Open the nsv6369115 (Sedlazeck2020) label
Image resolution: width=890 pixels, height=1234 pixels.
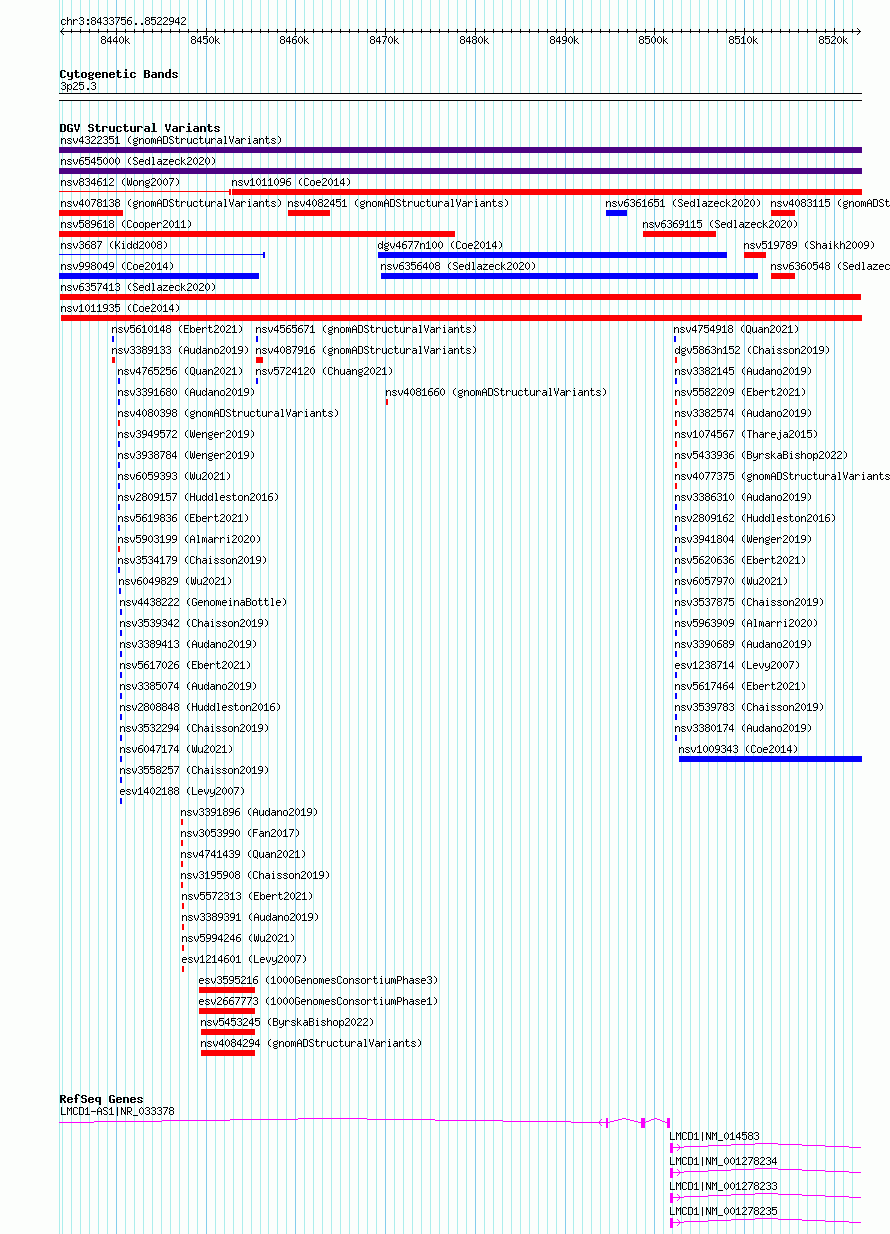point(720,224)
